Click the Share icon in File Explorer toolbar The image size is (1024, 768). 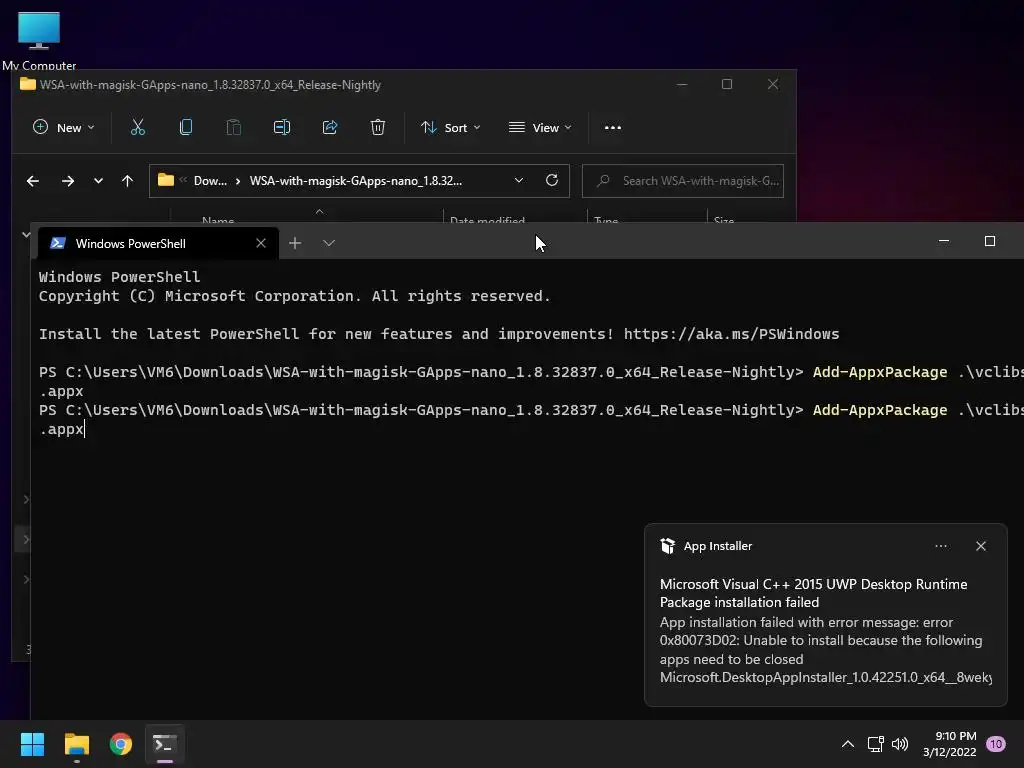pos(330,127)
